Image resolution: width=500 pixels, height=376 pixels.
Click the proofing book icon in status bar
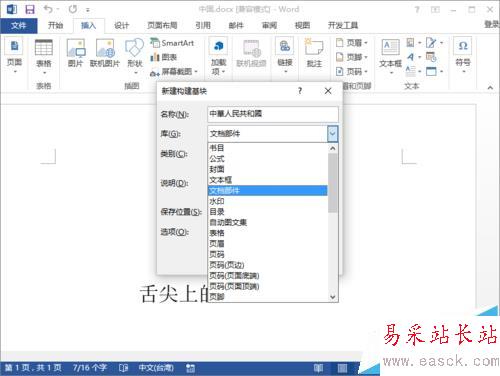click(123, 368)
